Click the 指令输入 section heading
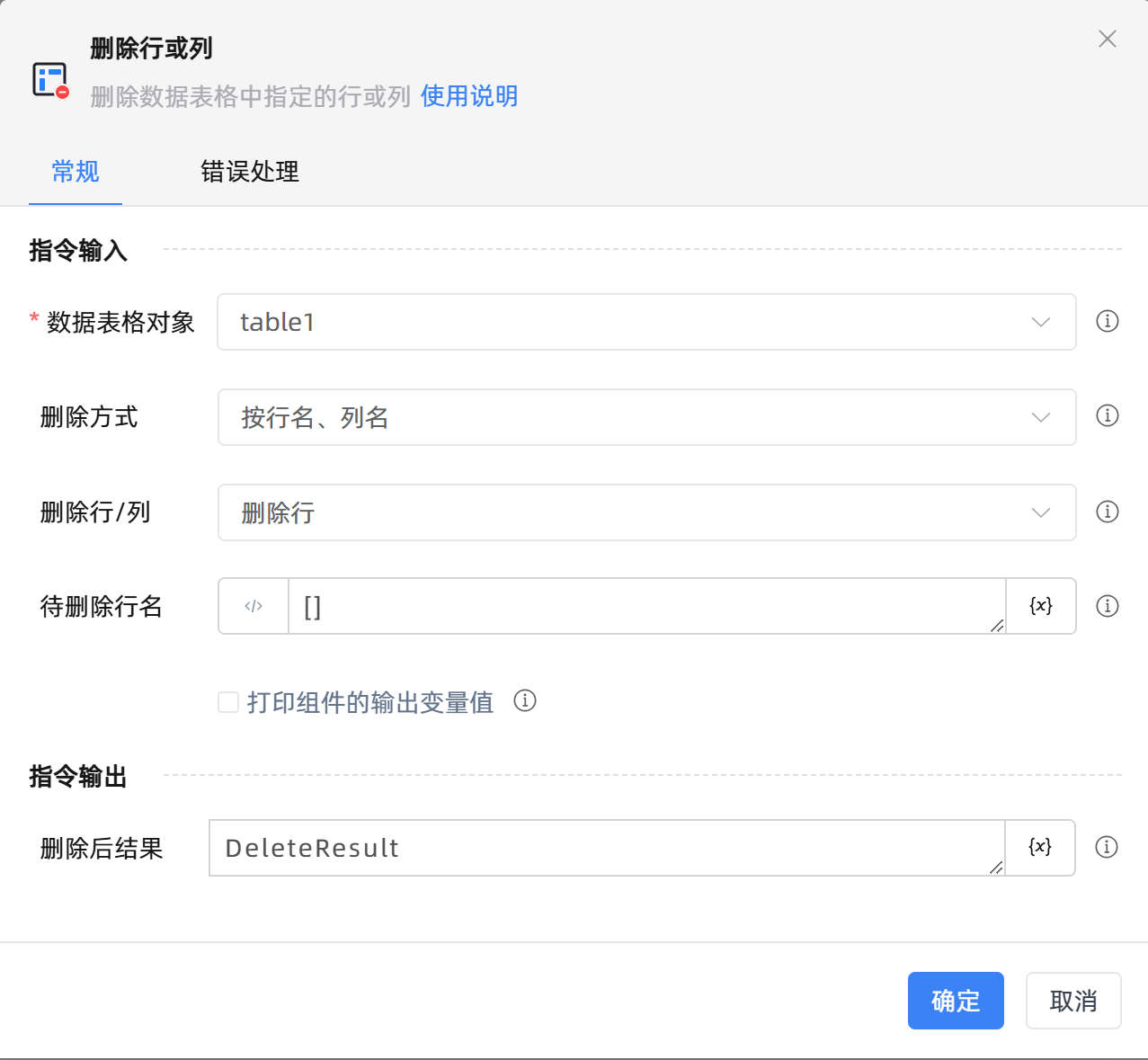Viewport: 1148px width, 1060px height. pyautogui.click(x=78, y=250)
